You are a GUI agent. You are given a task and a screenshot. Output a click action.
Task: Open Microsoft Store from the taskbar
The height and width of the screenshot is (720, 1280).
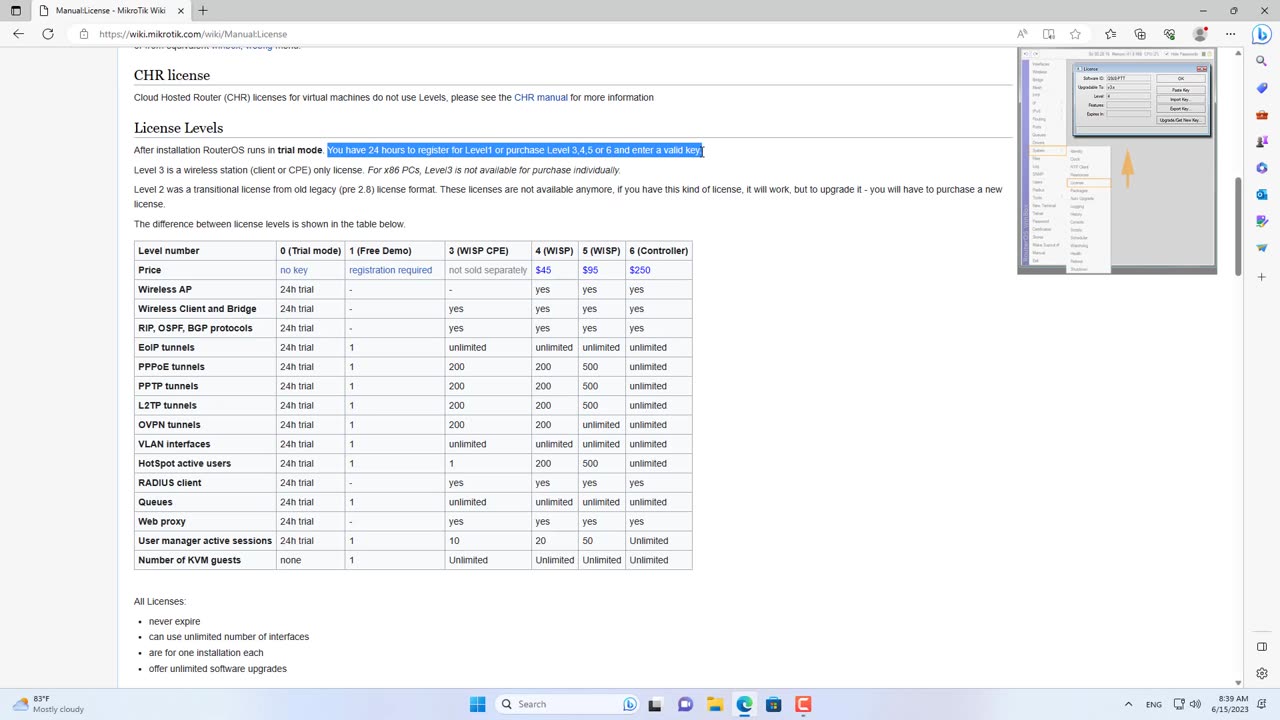(x=774, y=704)
